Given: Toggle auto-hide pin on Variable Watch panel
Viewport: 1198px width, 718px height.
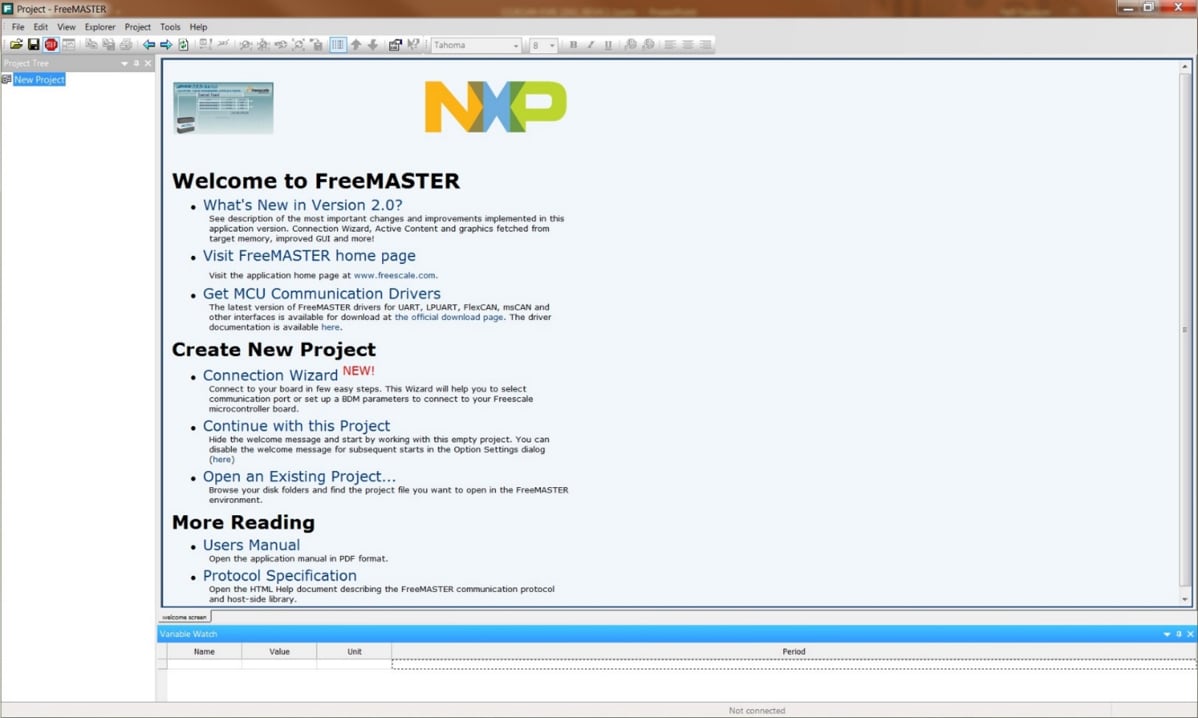Looking at the screenshot, I should pos(1179,634).
